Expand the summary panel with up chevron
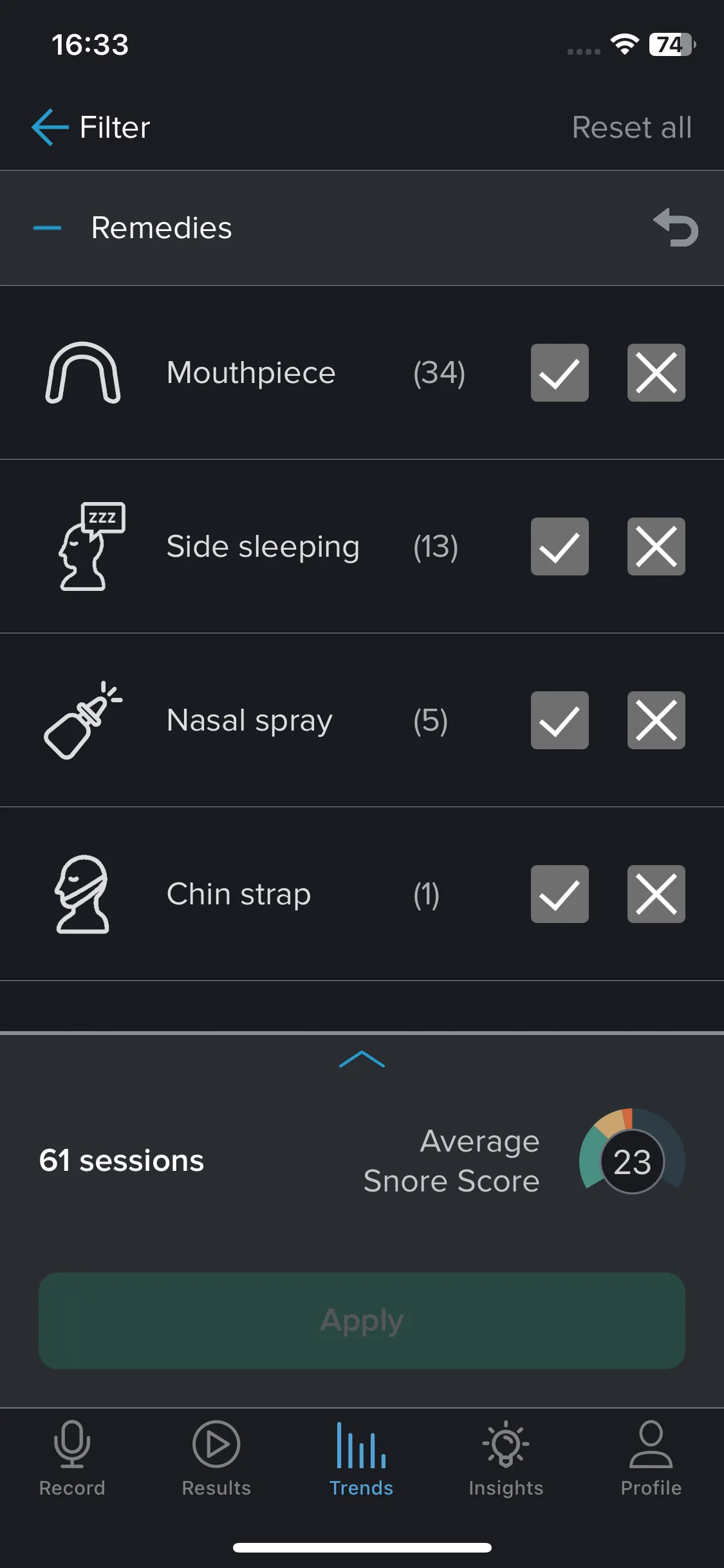The image size is (724, 1568). [x=362, y=1059]
